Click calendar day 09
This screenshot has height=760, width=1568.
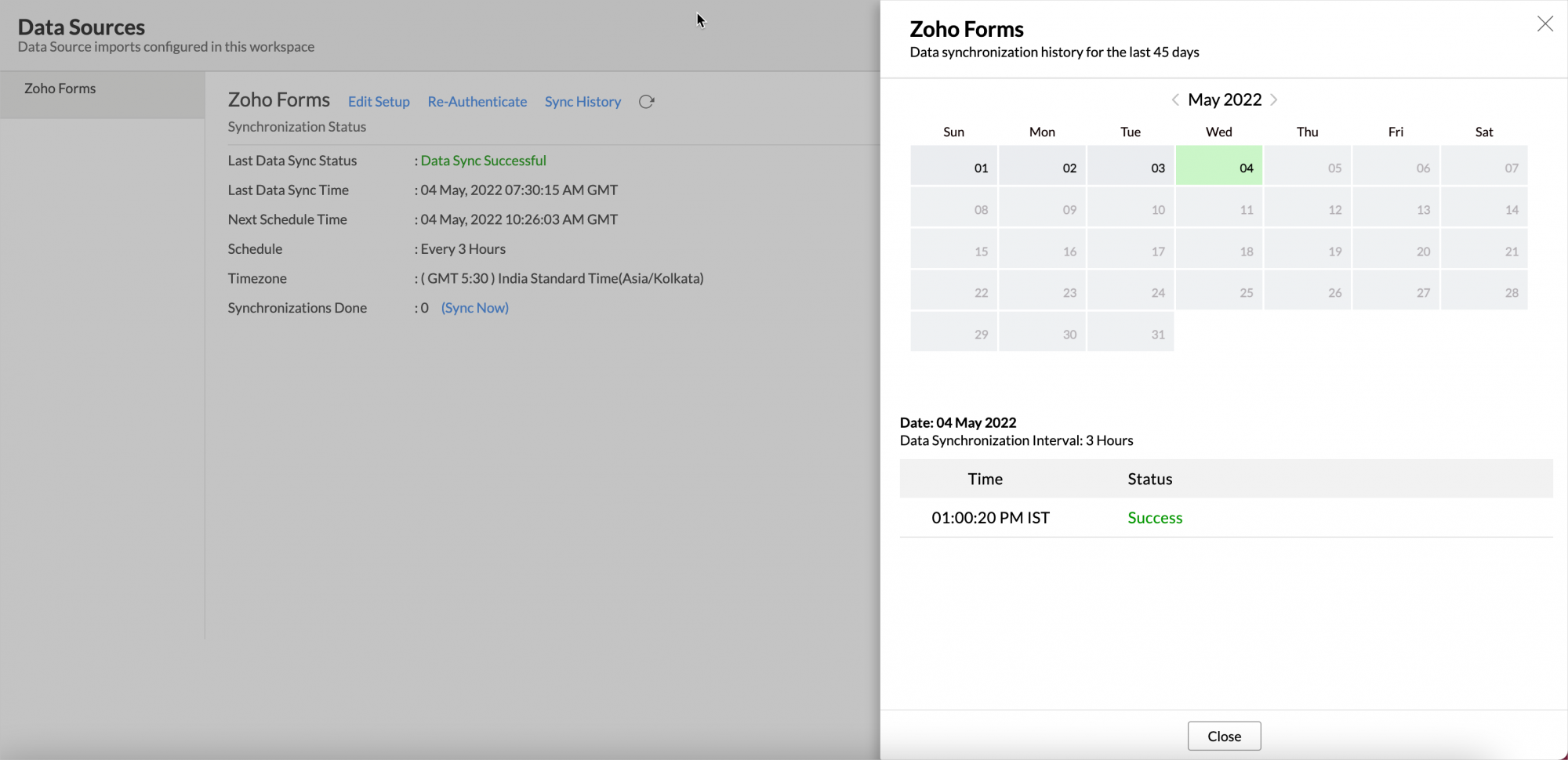pyautogui.click(x=1042, y=208)
